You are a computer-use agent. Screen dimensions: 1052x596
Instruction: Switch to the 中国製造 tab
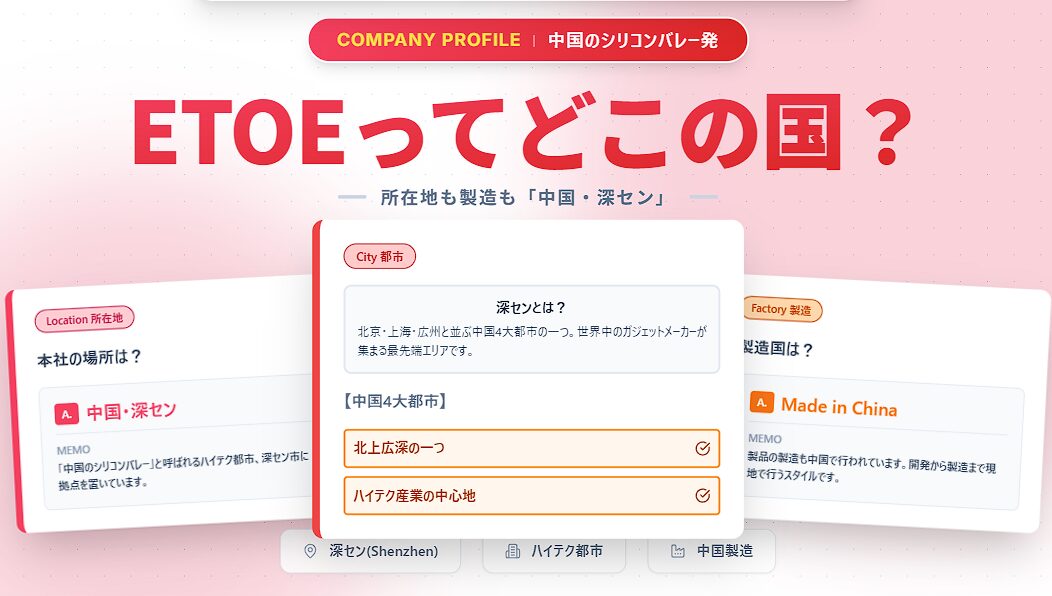[x=712, y=551]
